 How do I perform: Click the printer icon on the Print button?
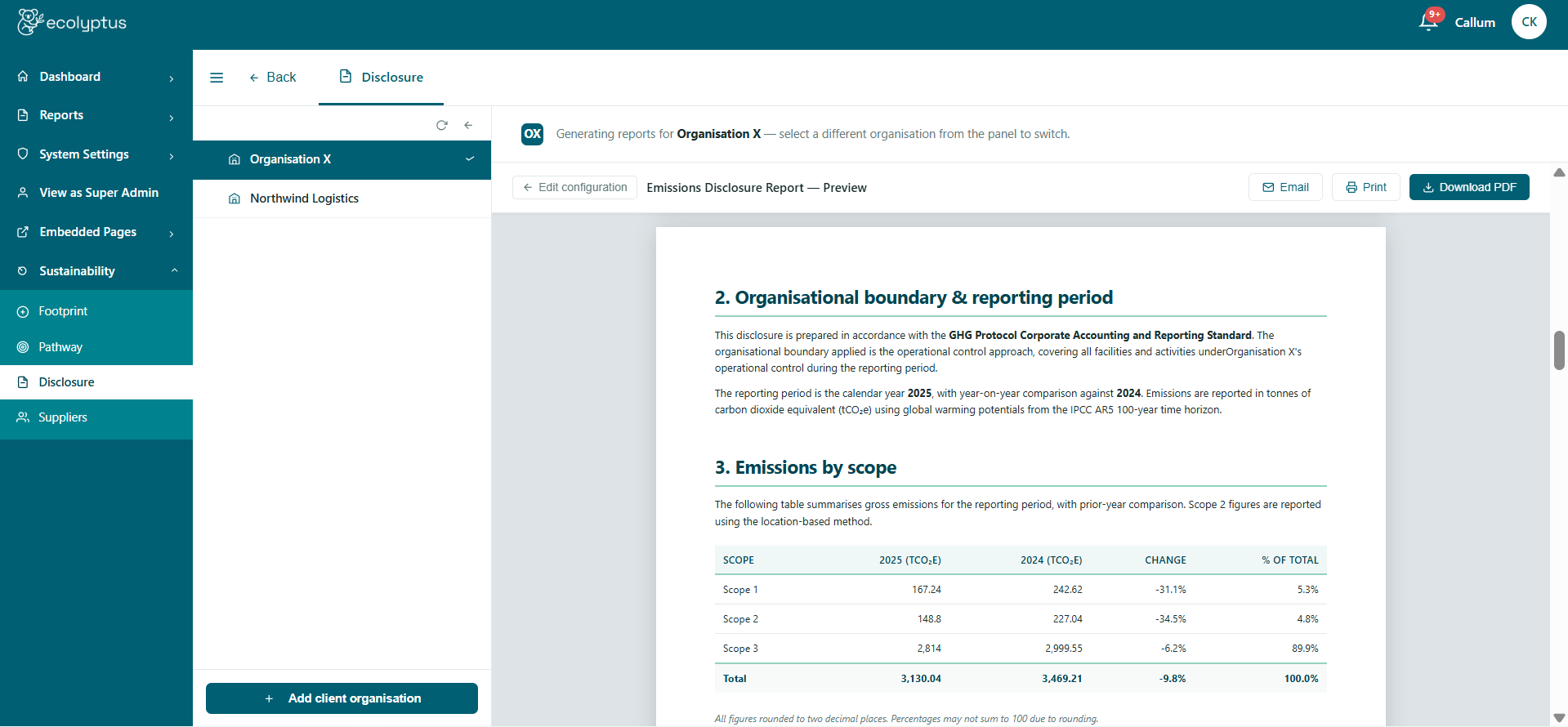pos(1351,187)
